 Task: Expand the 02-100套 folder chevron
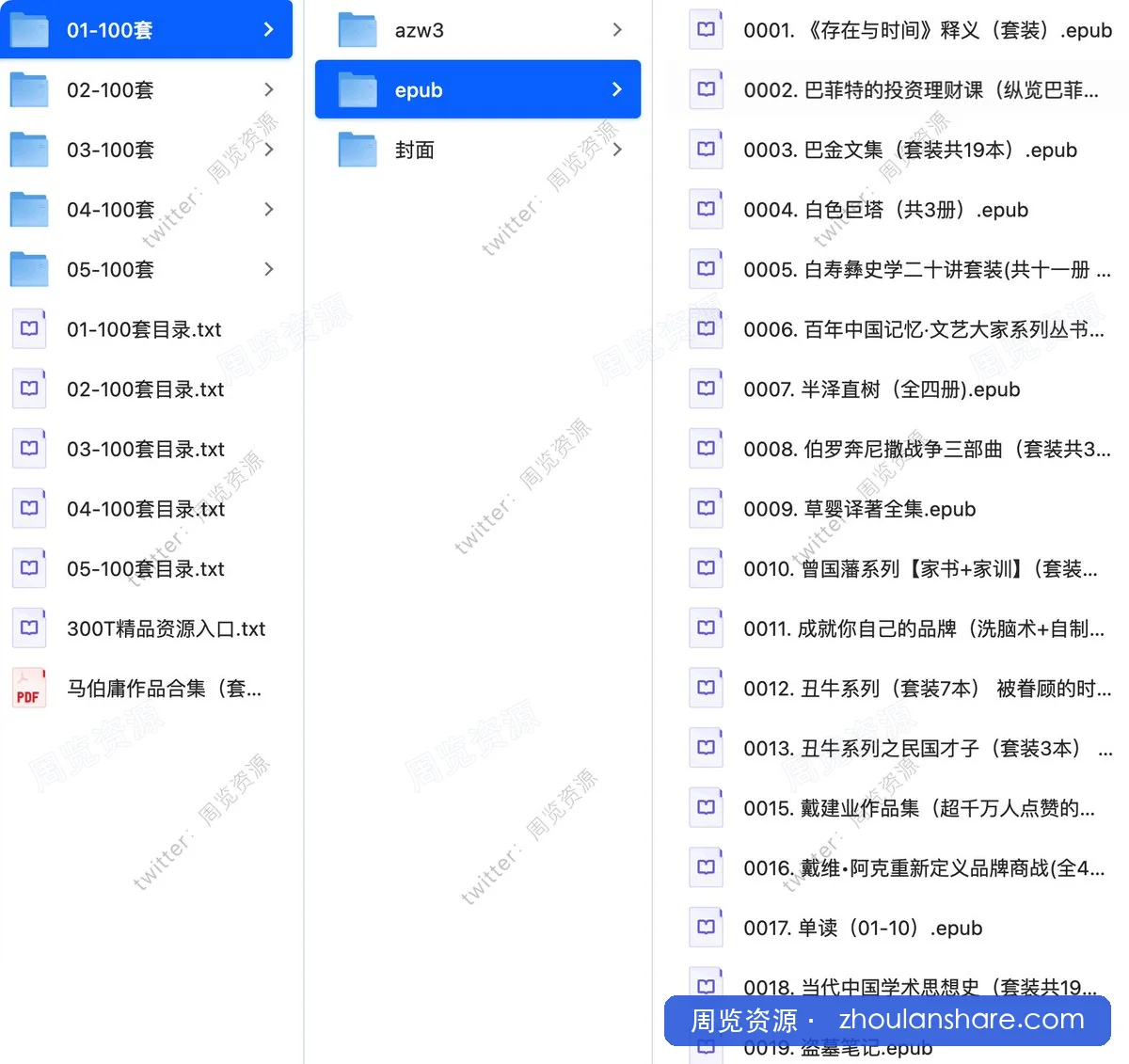coord(268,90)
